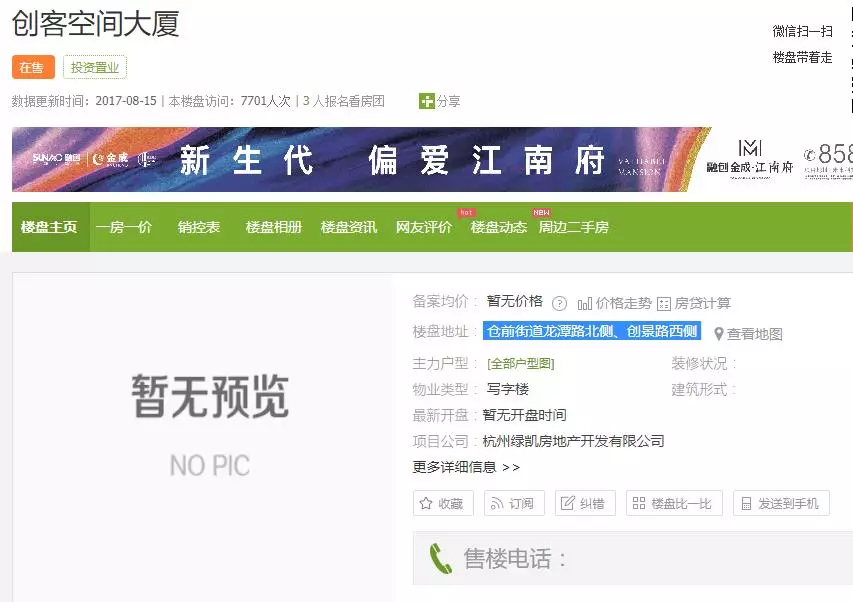This screenshot has height=602, width=853.
Task: Click the 发送到手机 mobile icon
Action: click(x=745, y=504)
